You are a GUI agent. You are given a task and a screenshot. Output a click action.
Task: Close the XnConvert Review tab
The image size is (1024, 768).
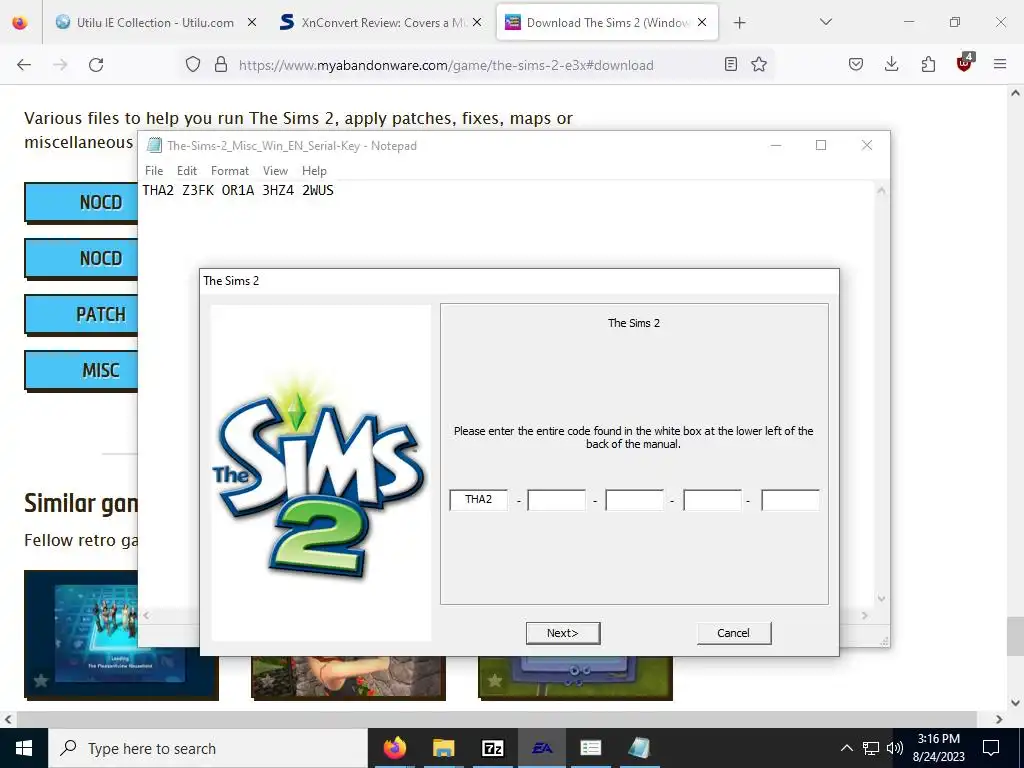pyautogui.click(x=477, y=22)
